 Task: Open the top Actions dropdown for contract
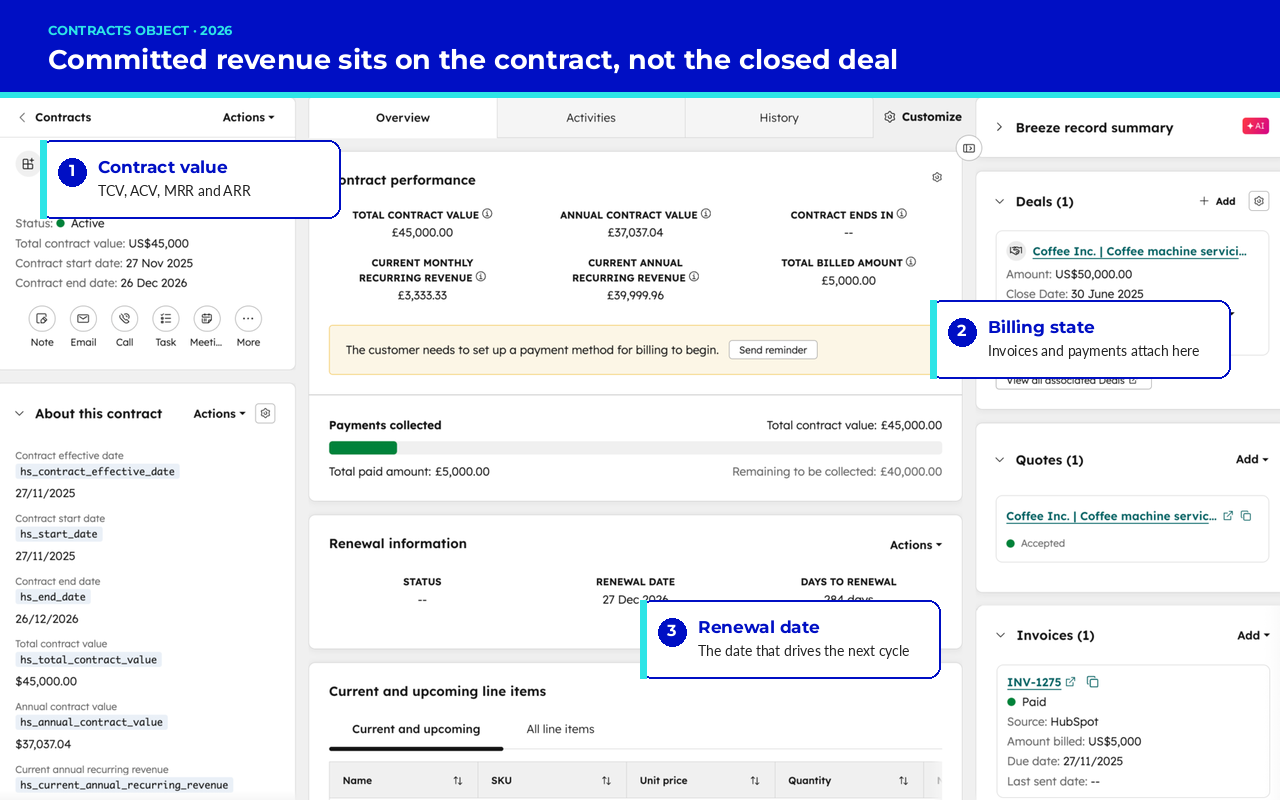[248, 117]
